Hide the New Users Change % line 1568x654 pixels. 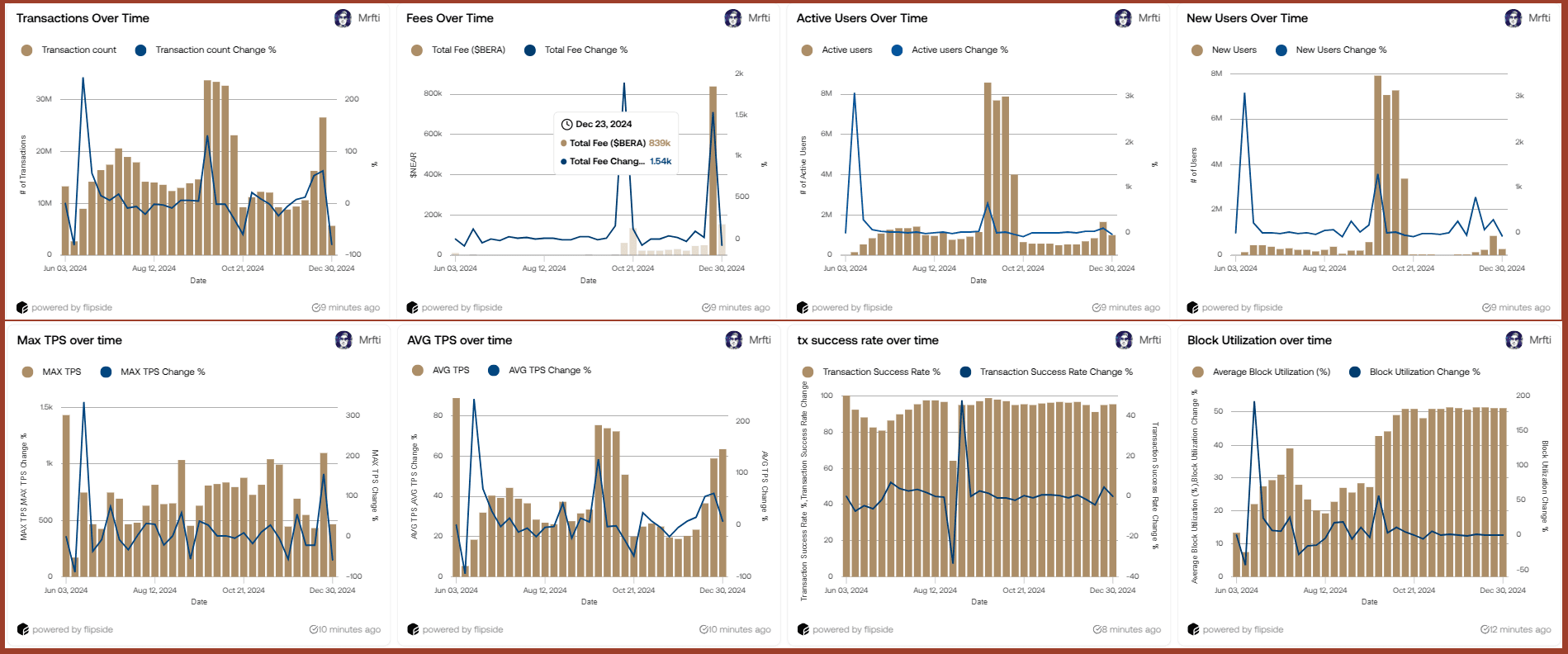click(x=1331, y=50)
